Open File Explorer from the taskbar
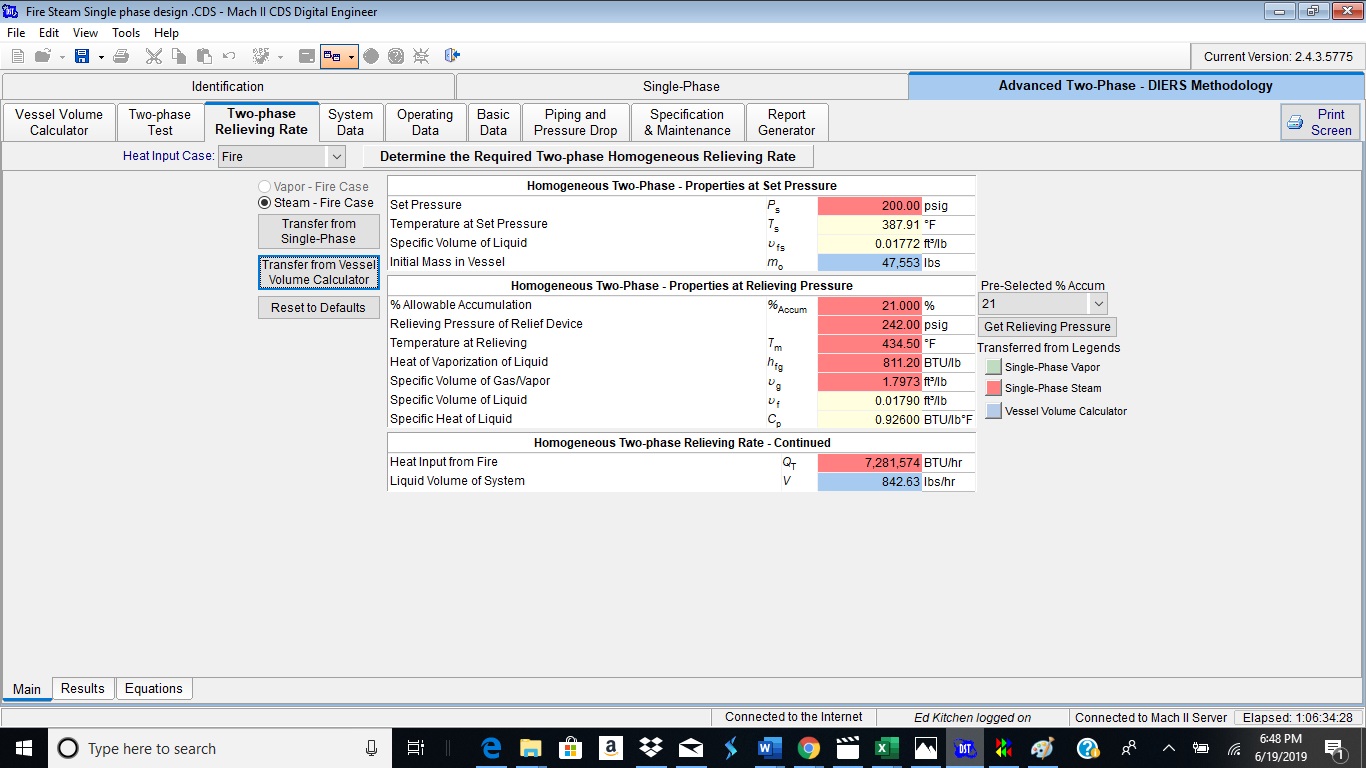1366x768 pixels. pos(530,748)
